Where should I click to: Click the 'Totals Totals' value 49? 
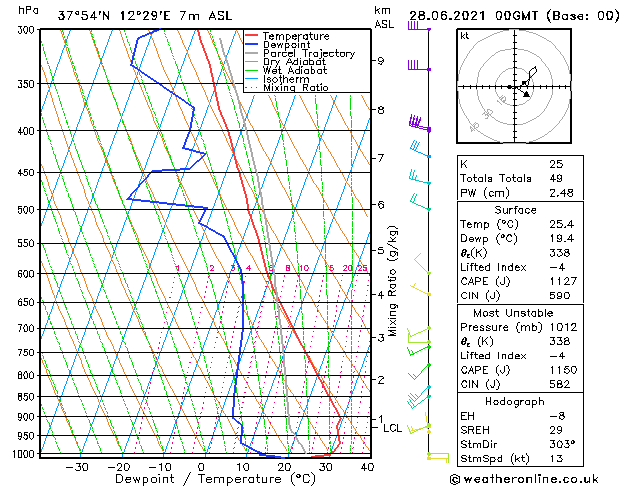556,178
